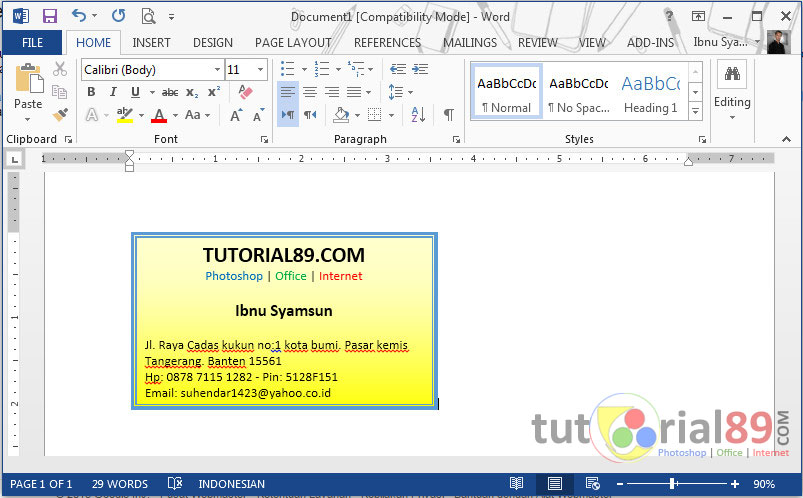803x498 pixels.
Task: Increase indent of the paragraph
Action: click(420, 69)
